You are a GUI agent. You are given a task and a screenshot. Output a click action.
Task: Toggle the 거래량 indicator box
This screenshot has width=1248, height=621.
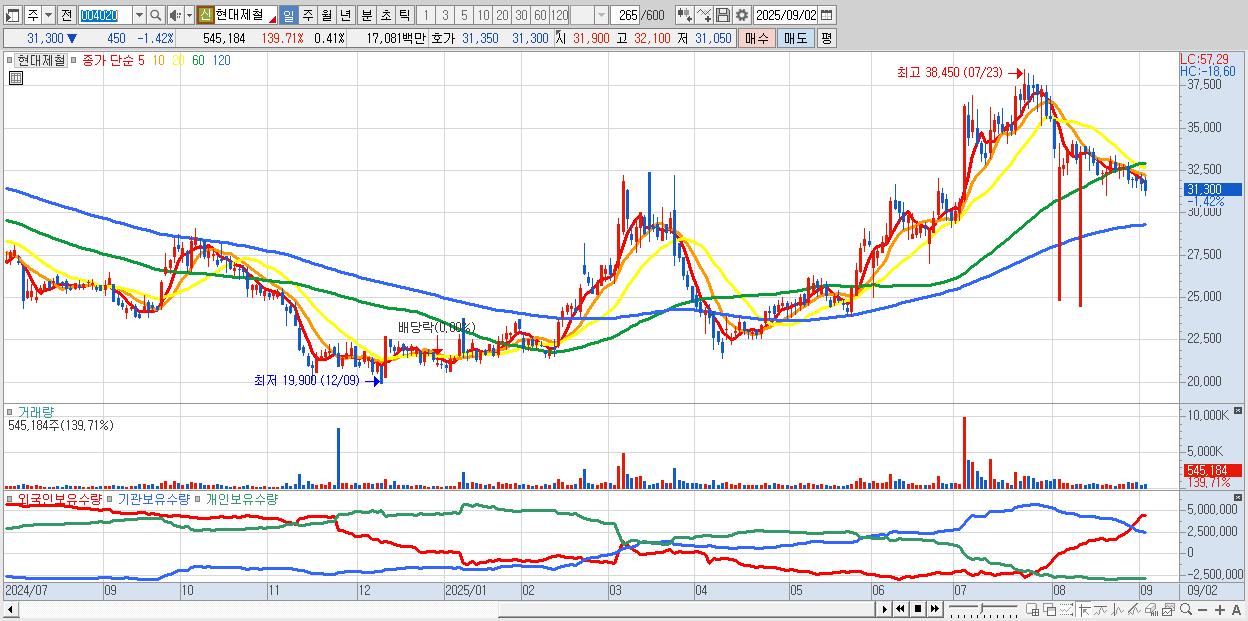(11, 411)
